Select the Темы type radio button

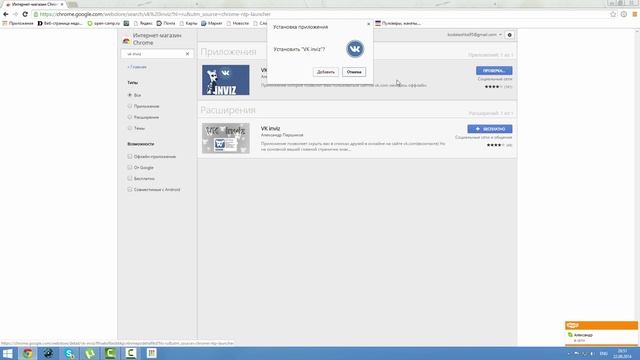[130, 128]
